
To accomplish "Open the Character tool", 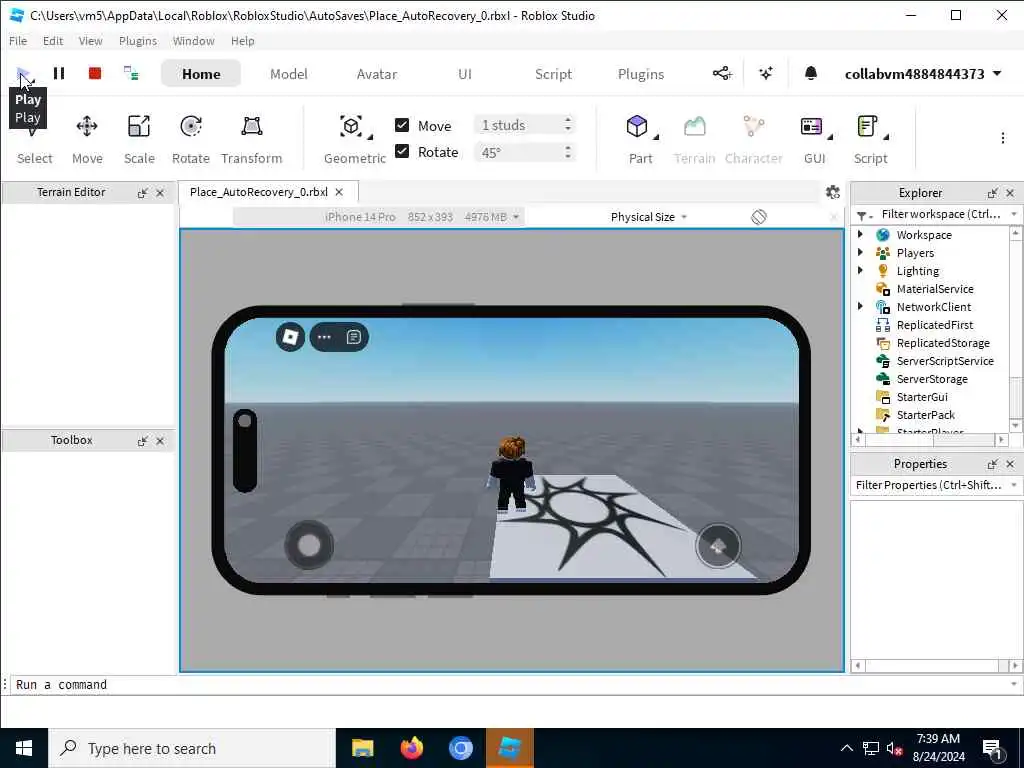I will pyautogui.click(x=753, y=139).
